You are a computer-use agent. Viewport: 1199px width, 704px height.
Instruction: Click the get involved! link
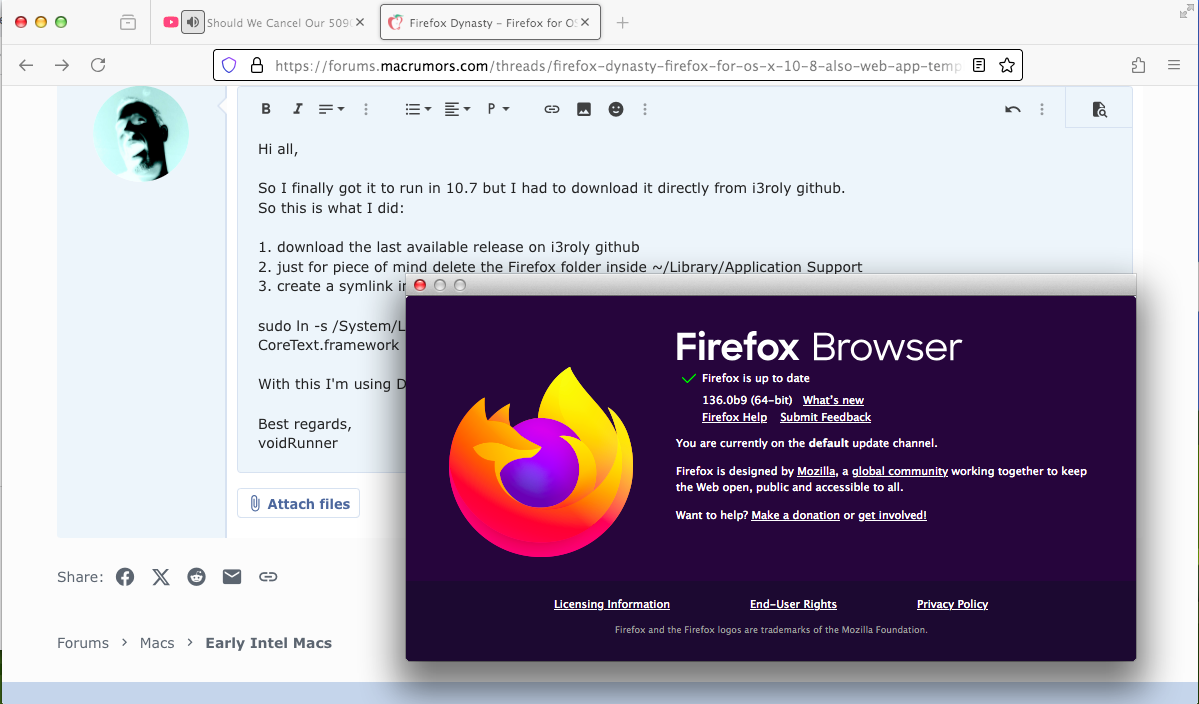pyautogui.click(x=892, y=515)
